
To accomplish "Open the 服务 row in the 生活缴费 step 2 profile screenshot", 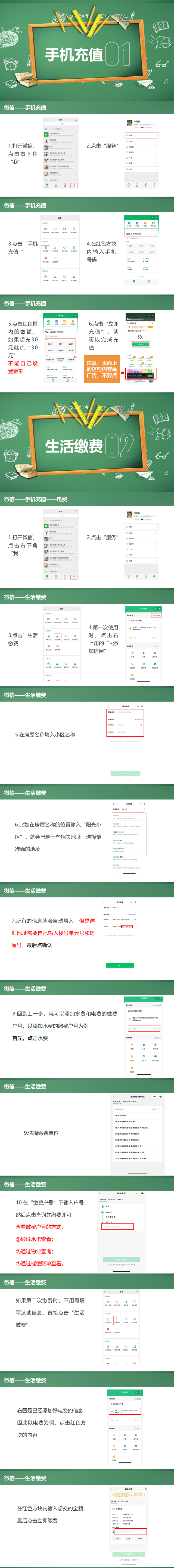I will coord(141,526).
